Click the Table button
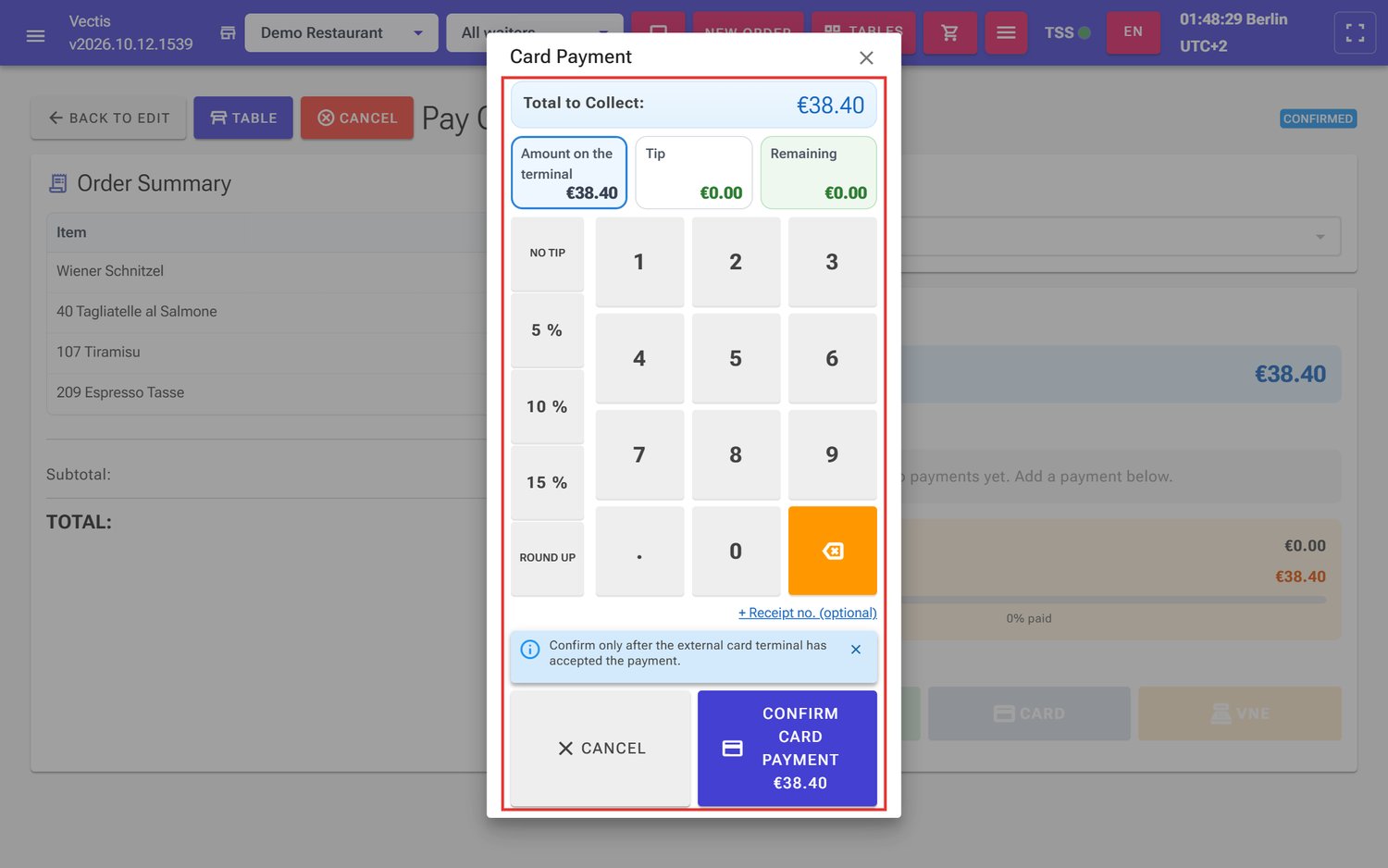 pos(243,118)
